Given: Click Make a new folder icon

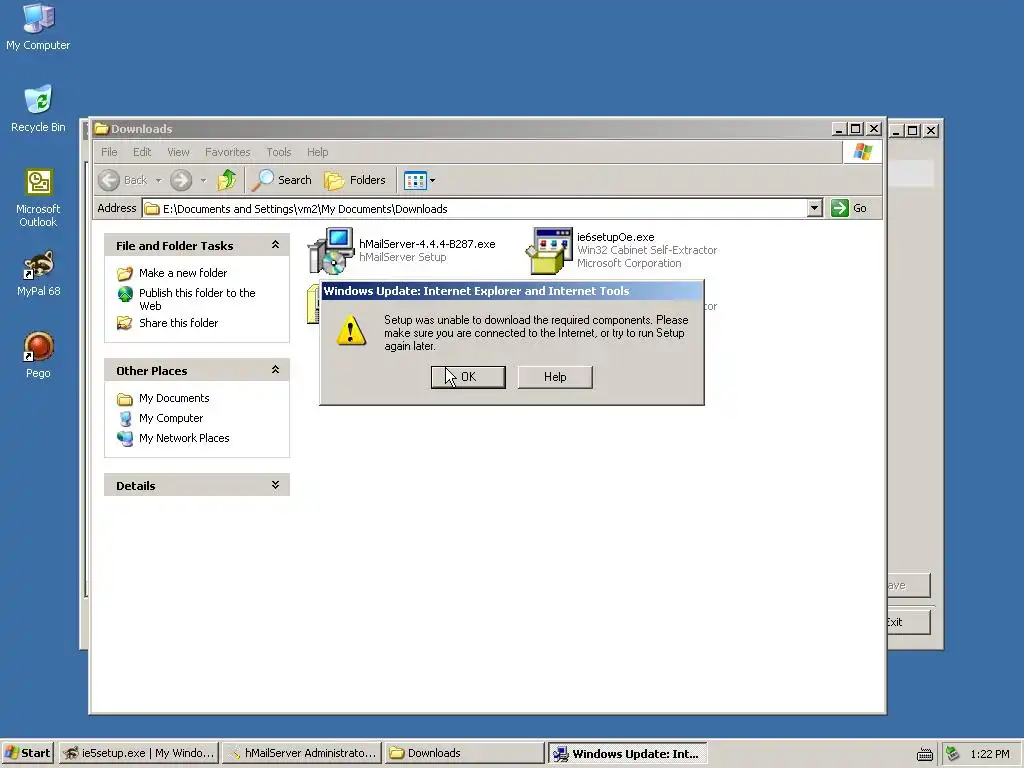Looking at the screenshot, I should pyautogui.click(x=125, y=273).
